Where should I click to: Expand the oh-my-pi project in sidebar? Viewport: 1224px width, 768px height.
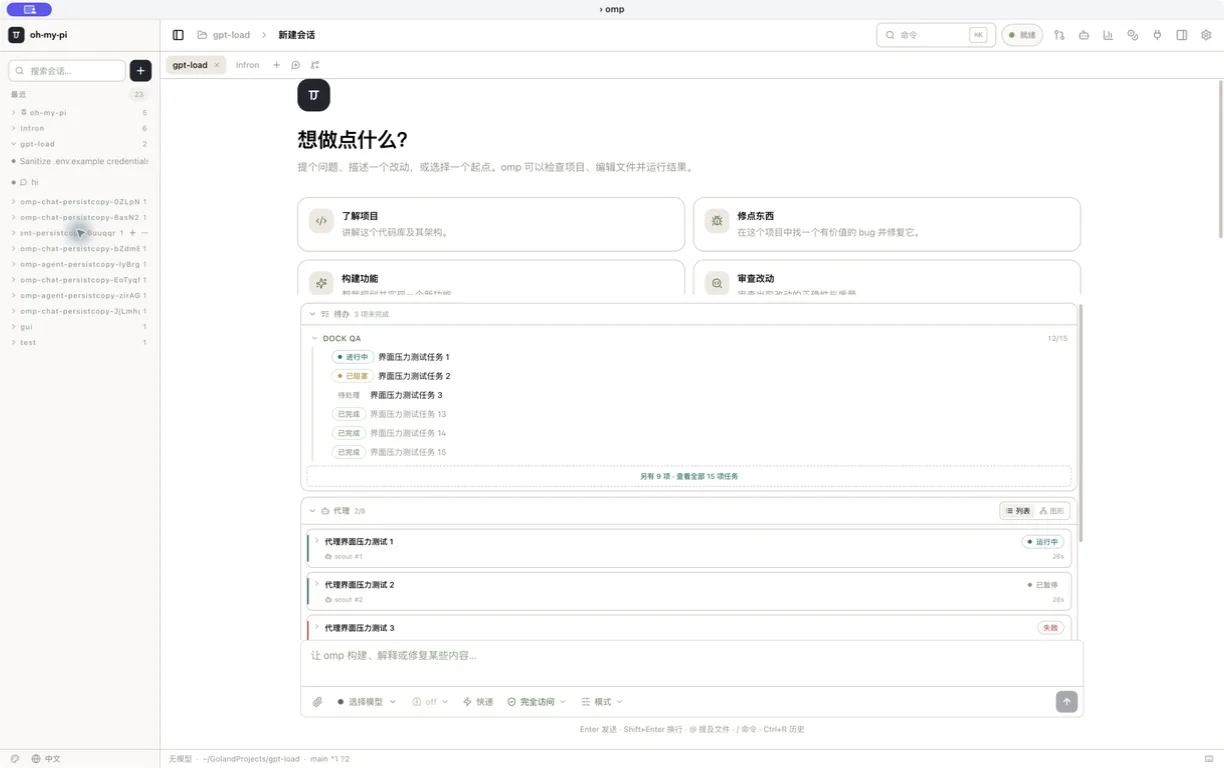coord(14,113)
